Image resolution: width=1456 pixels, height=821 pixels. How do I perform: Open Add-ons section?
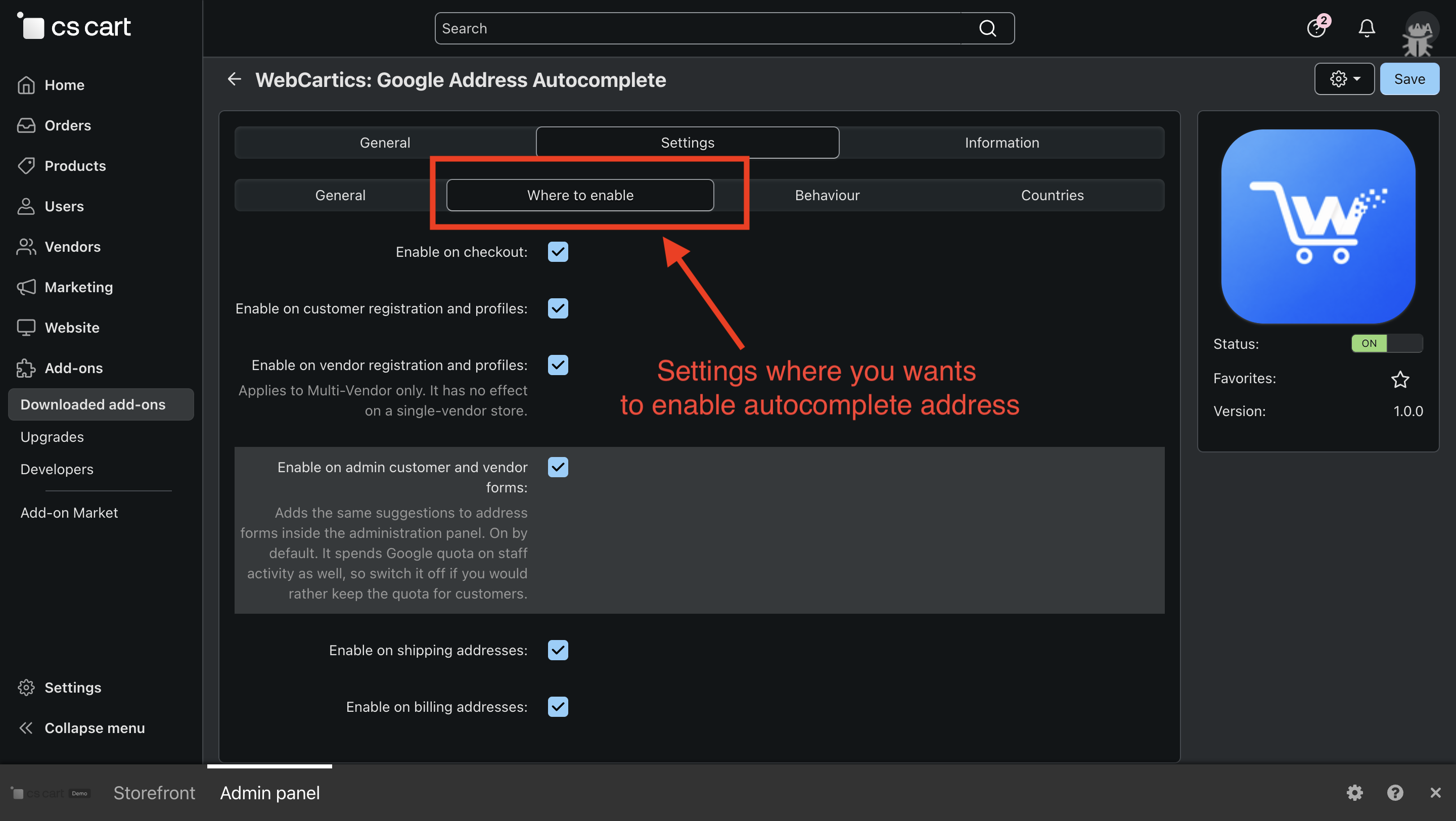pos(73,368)
